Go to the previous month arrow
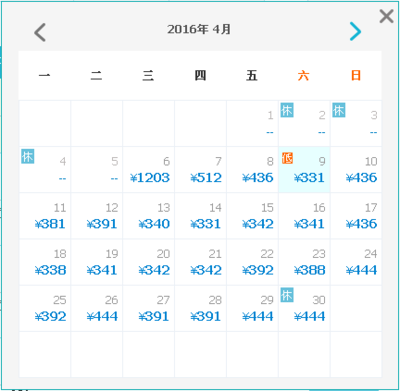Screen dimensions: 400x391 (40, 32)
